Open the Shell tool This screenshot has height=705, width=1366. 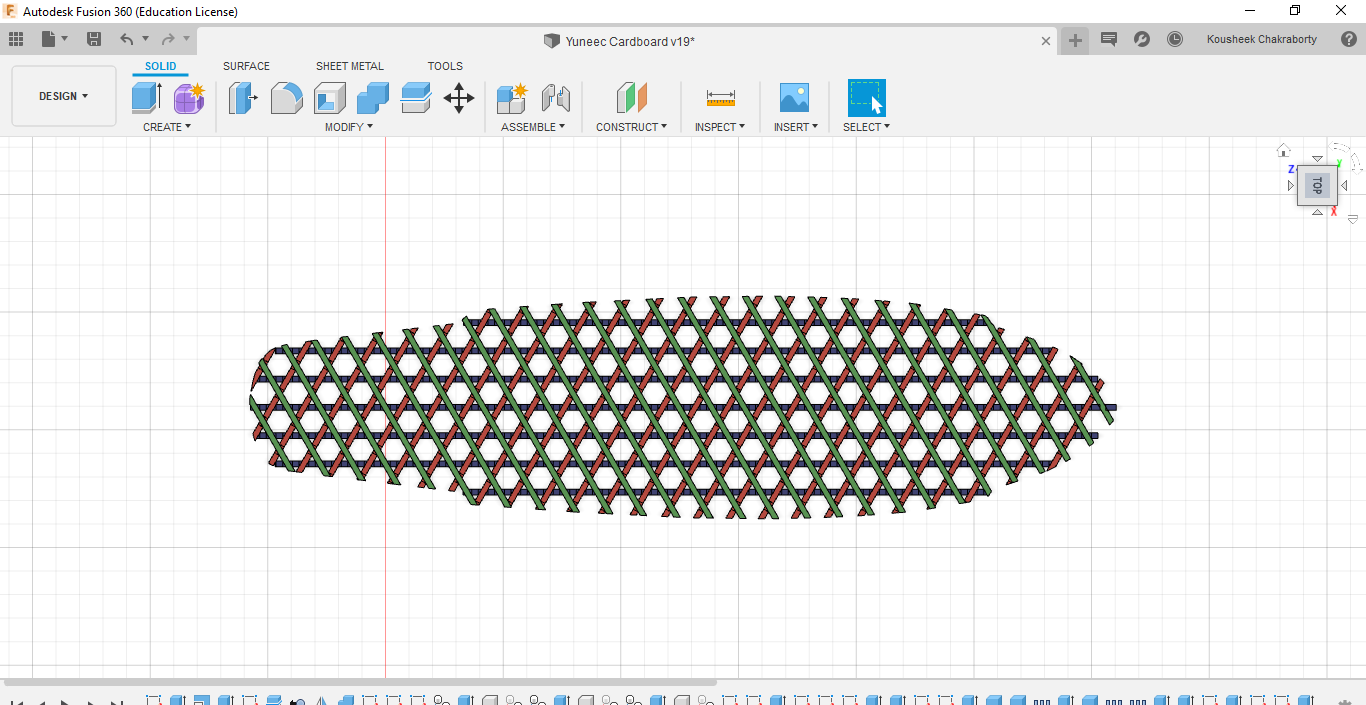(x=330, y=97)
